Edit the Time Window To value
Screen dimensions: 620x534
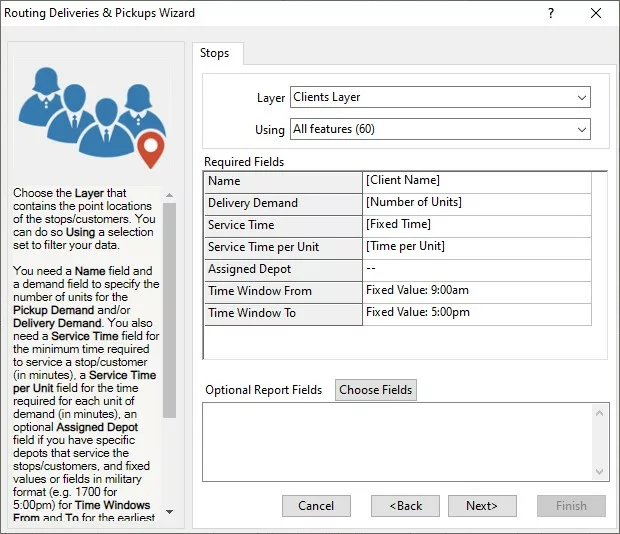(477, 313)
